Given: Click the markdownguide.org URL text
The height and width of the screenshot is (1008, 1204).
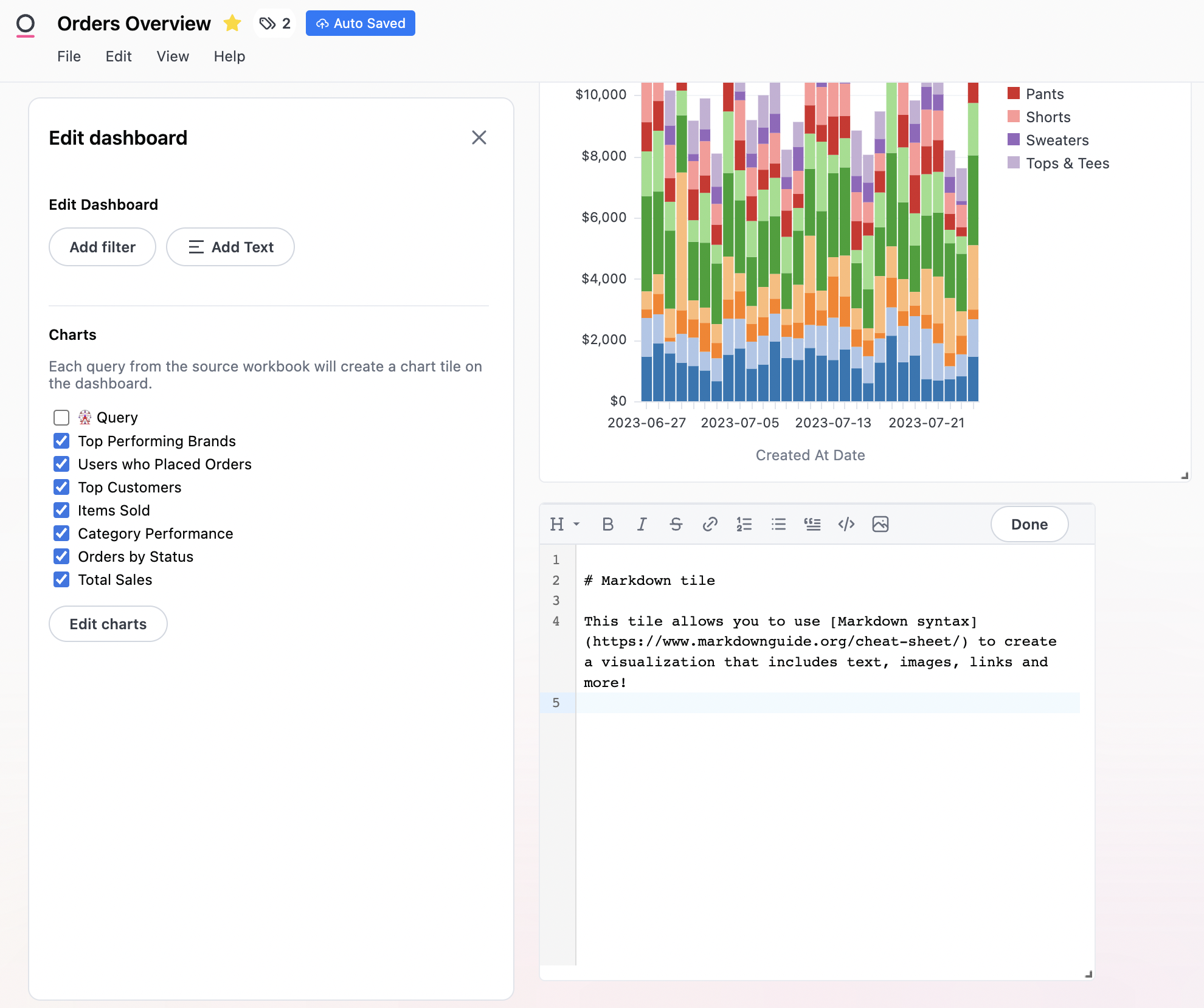Looking at the screenshot, I should 776,642.
